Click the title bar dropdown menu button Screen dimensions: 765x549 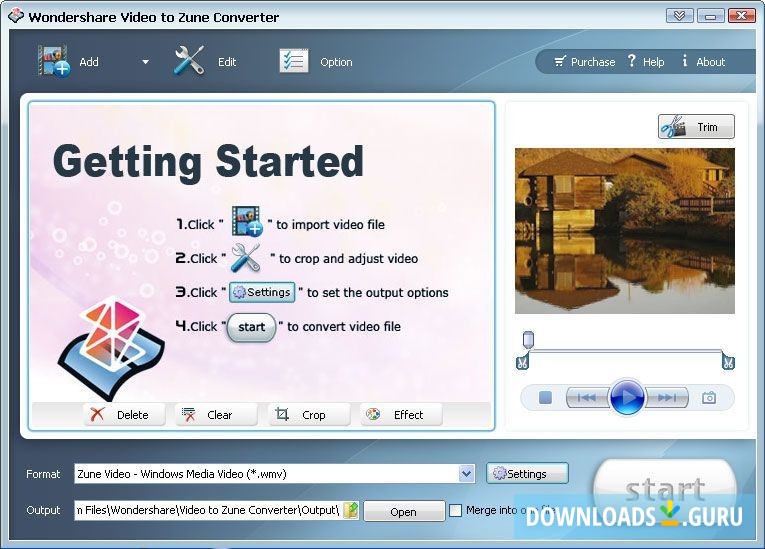tap(679, 16)
